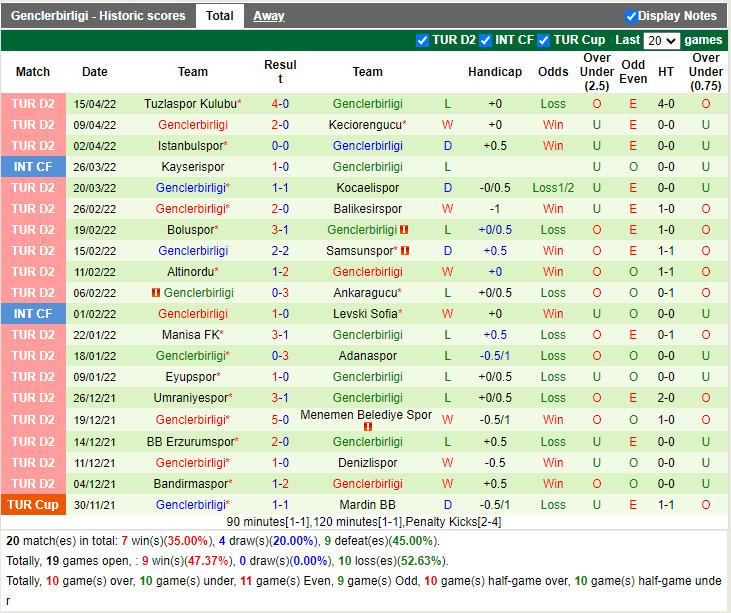Open Balikesirspor team link
This screenshot has height=613, width=731.
pos(368,209)
